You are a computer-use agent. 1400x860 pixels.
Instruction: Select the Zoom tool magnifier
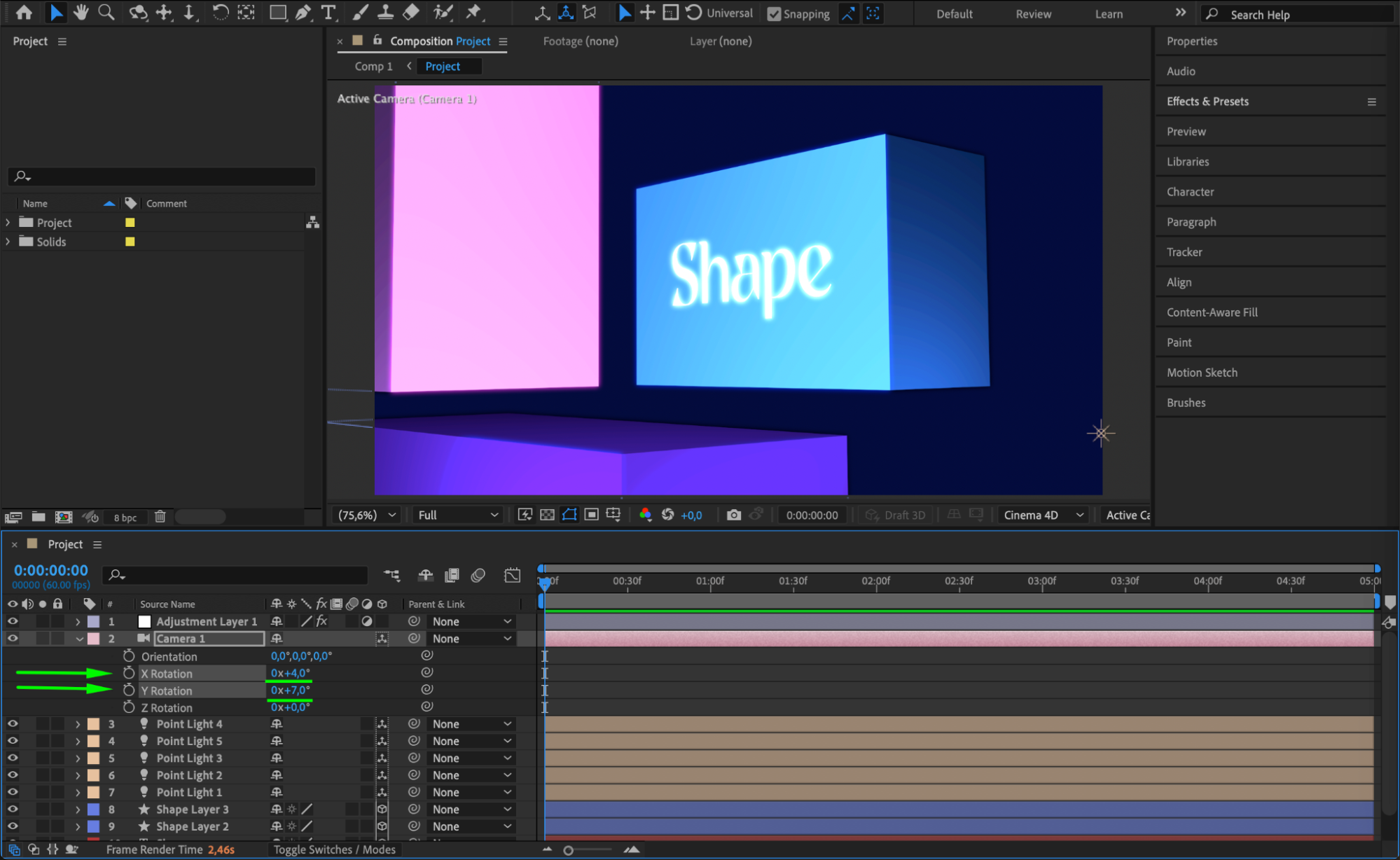click(106, 12)
